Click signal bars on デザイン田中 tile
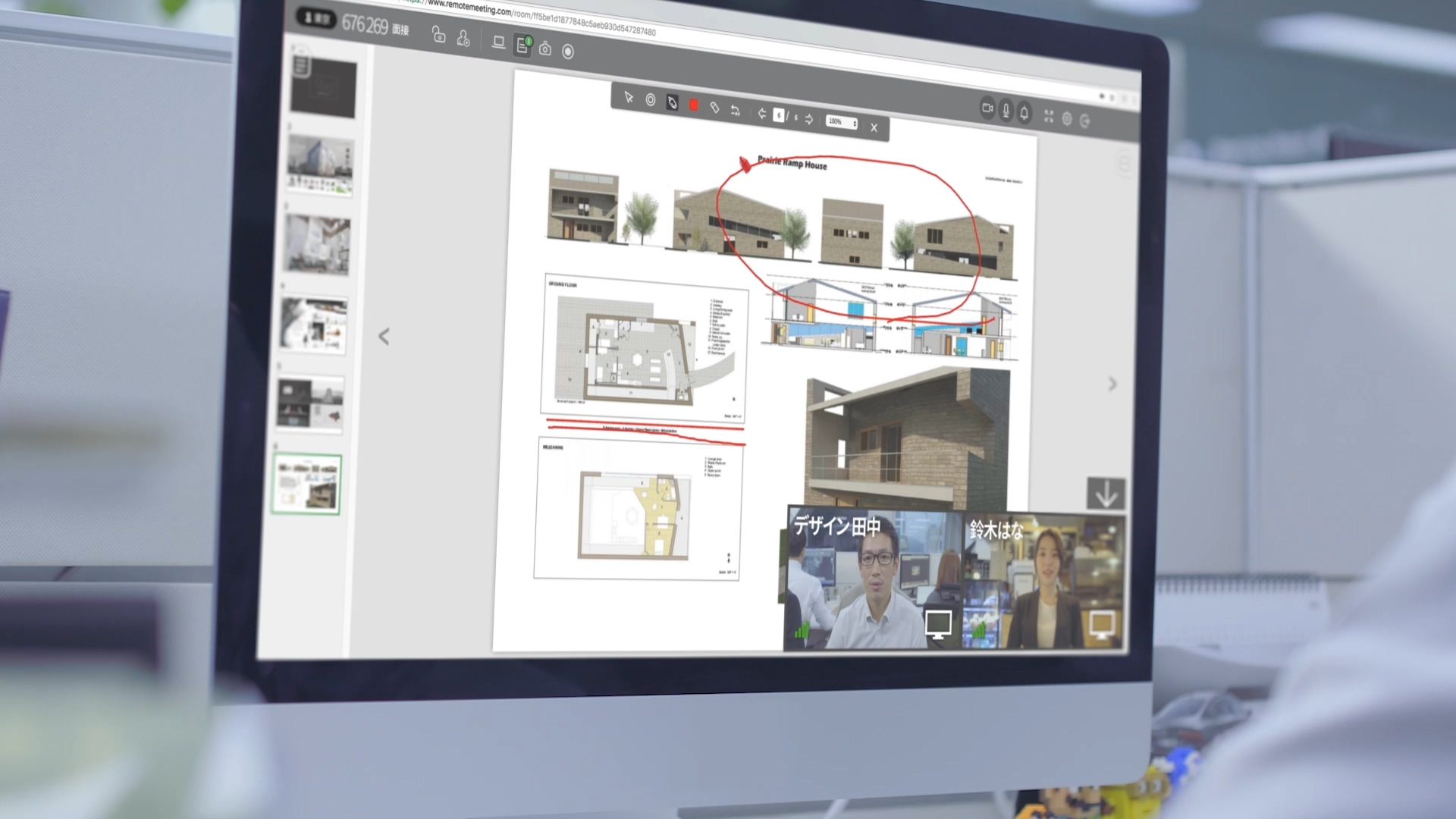The width and height of the screenshot is (1456, 819). click(802, 629)
